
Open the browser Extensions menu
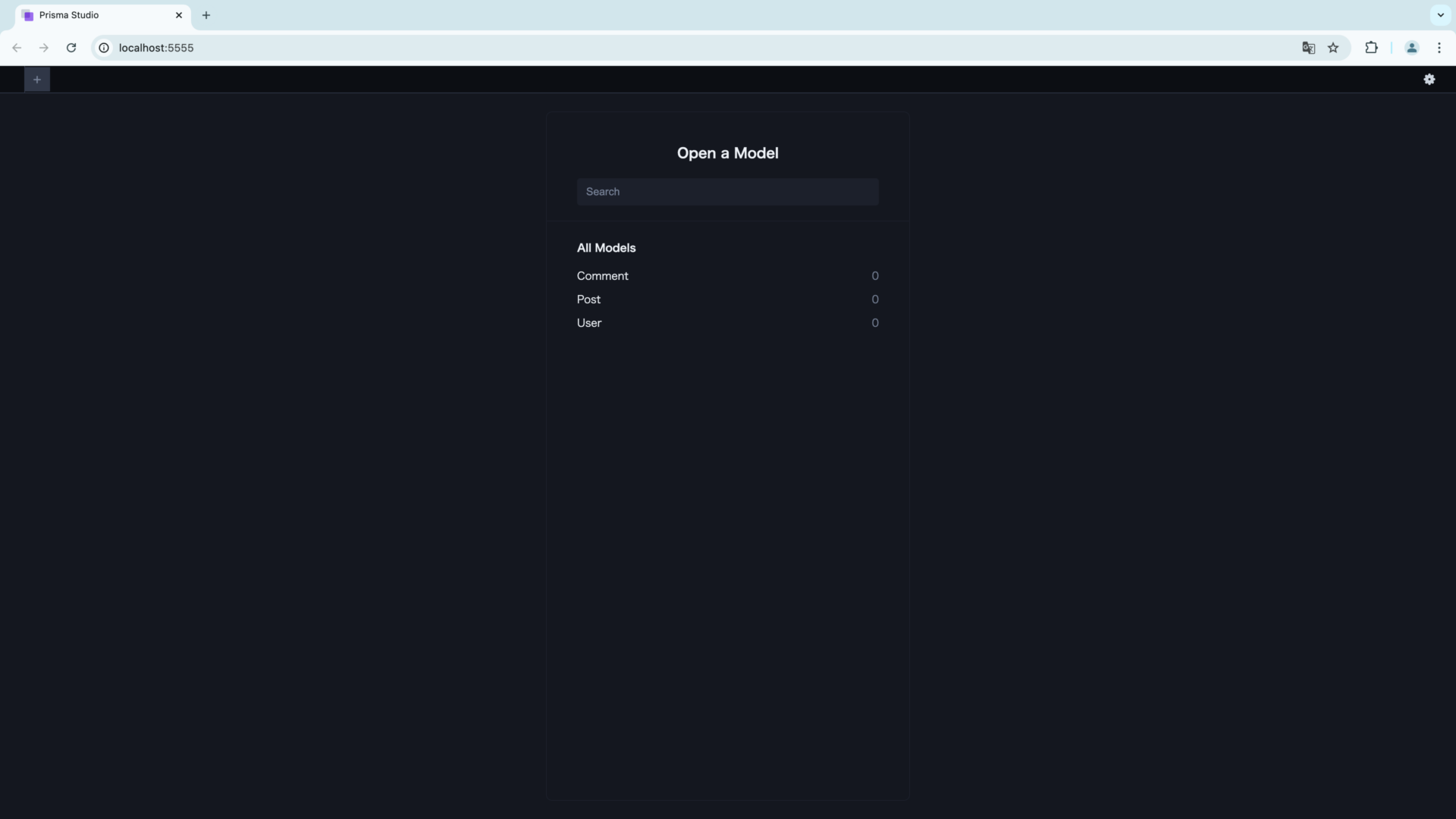click(1371, 48)
